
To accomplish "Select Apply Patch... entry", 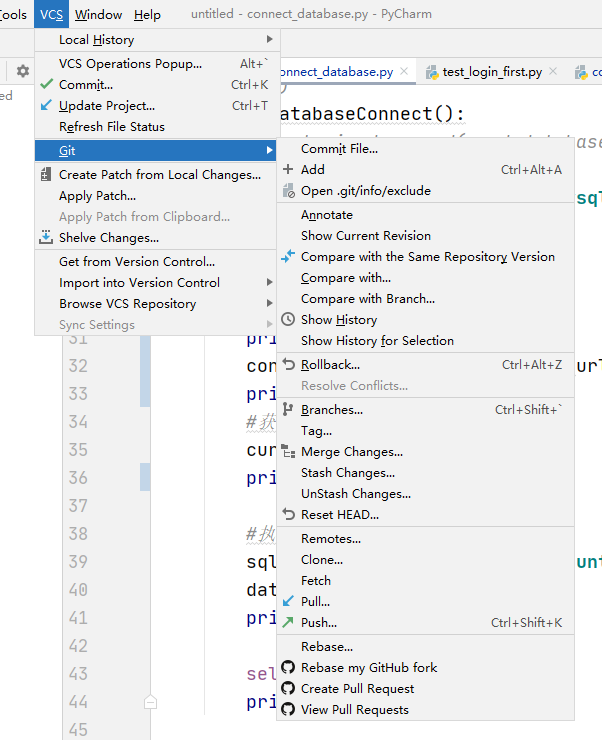I will coord(157,195).
